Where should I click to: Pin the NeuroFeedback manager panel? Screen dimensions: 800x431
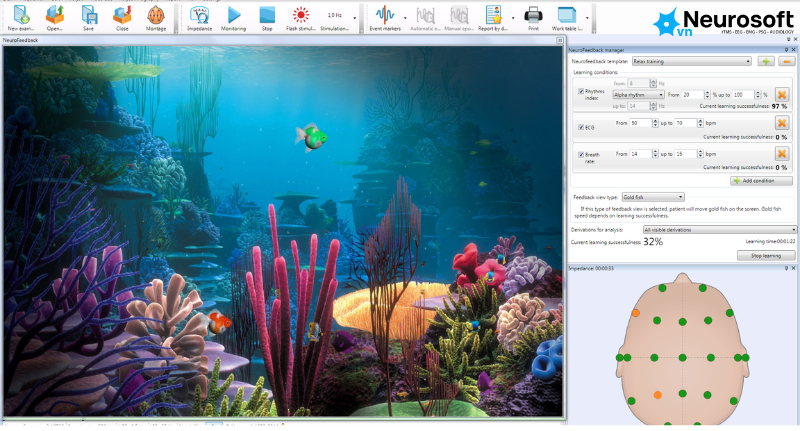[786, 49]
